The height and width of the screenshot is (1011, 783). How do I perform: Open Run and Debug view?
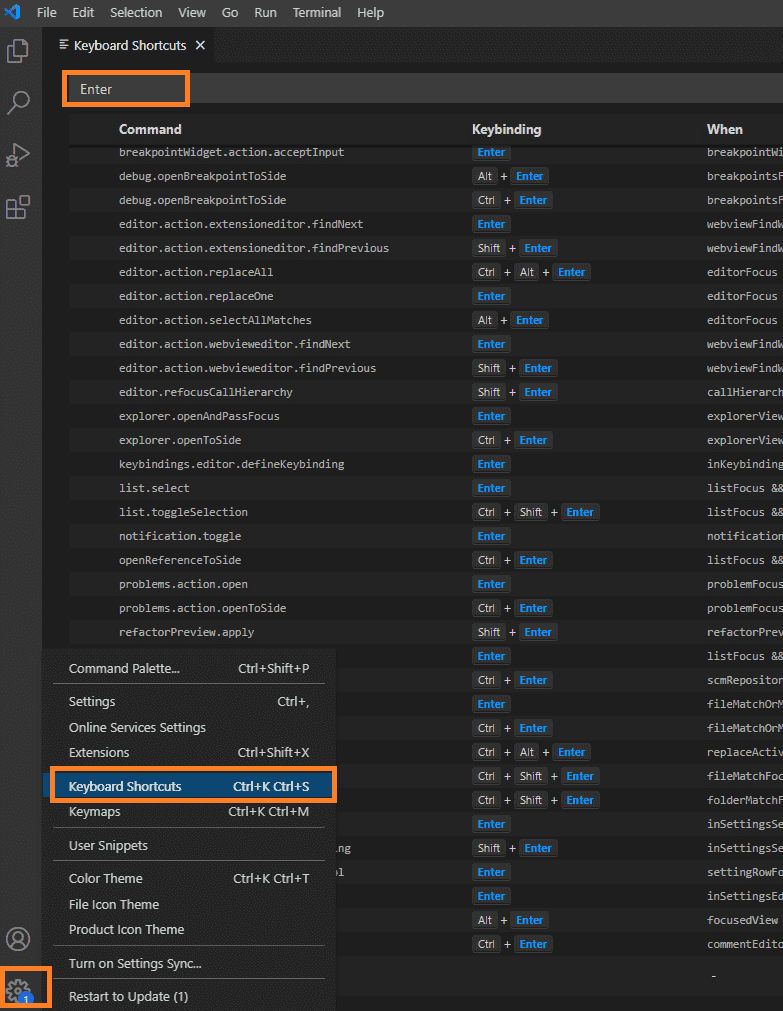coord(18,155)
